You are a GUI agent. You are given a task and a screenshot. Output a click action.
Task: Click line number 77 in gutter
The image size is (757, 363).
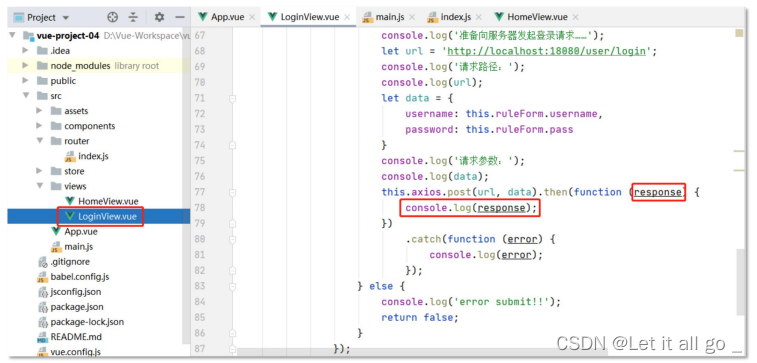pyautogui.click(x=199, y=192)
